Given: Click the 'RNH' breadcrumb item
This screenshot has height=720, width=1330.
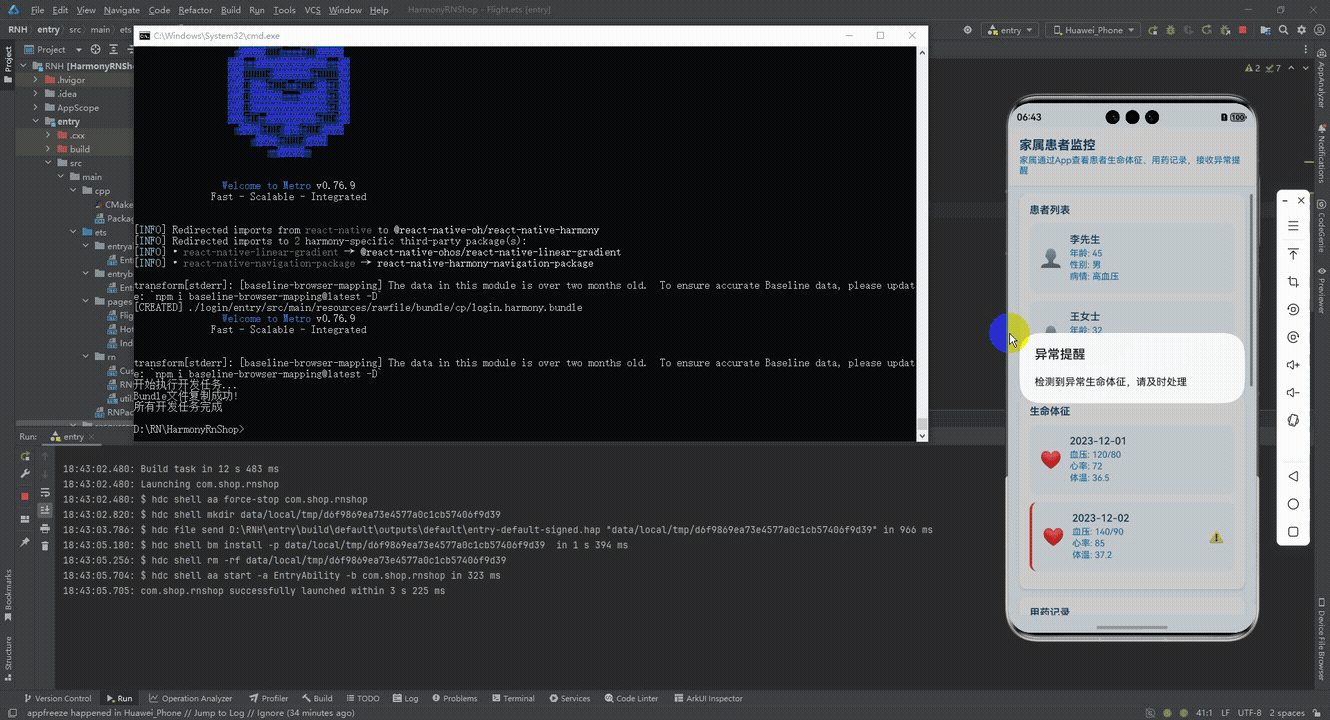Looking at the screenshot, I should 17,30.
